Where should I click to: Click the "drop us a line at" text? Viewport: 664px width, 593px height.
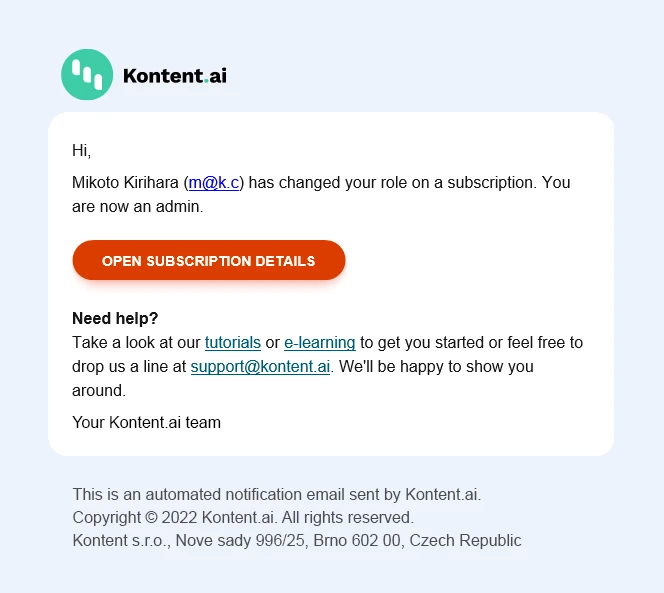pyautogui.click(x=129, y=366)
